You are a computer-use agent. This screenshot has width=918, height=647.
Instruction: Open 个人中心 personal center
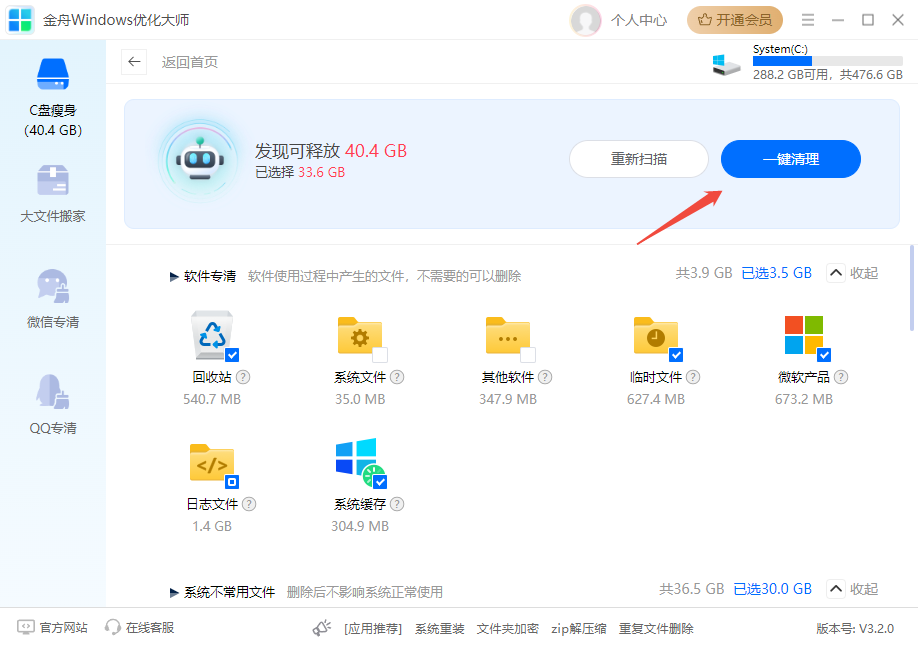(639, 20)
